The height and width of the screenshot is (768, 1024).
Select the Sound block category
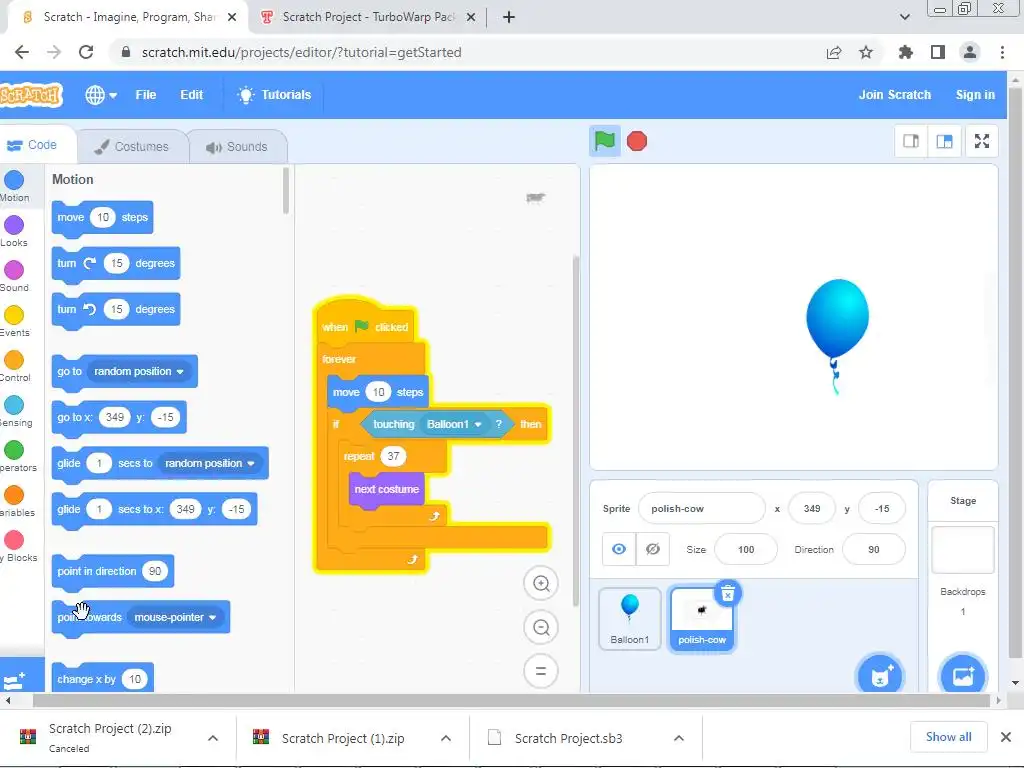pyautogui.click(x=14, y=276)
